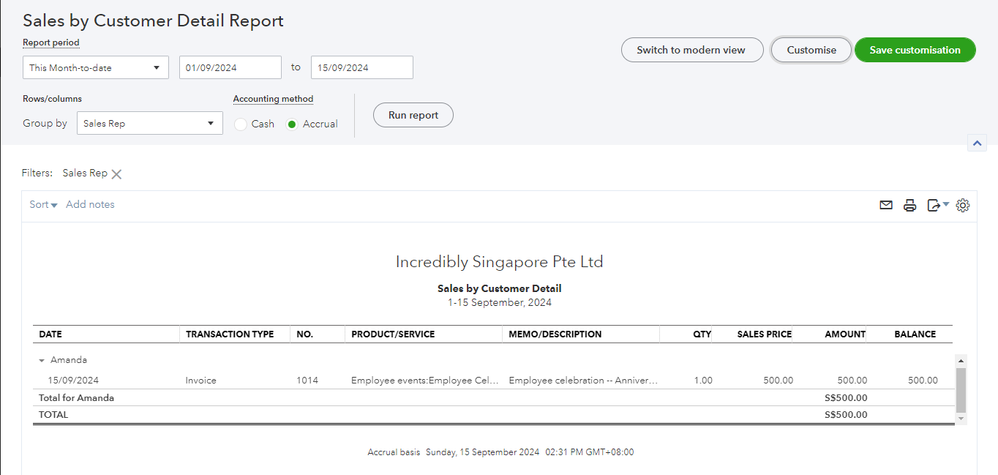Click scrollbar down arrow in report
This screenshot has width=998, height=475.
(x=961, y=418)
